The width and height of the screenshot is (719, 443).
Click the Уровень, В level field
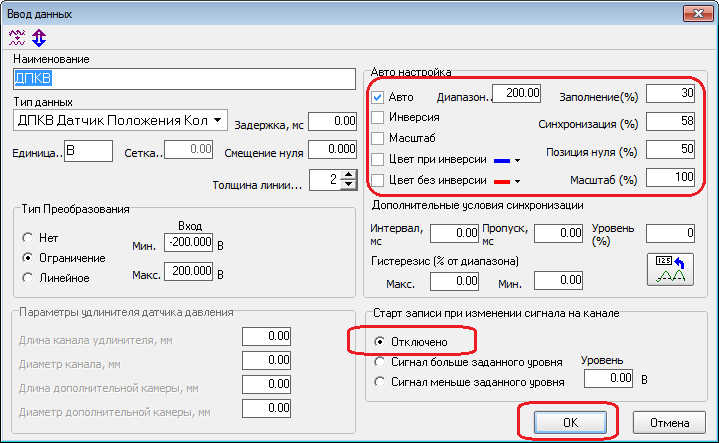pos(608,378)
